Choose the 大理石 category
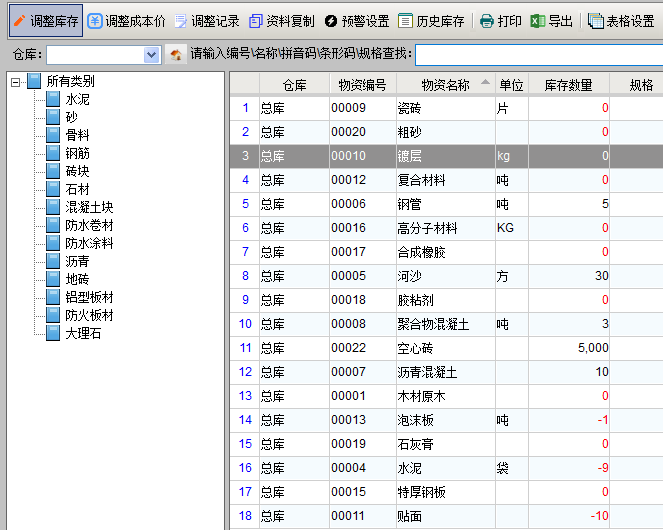This screenshot has height=530, width=663. (83, 333)
